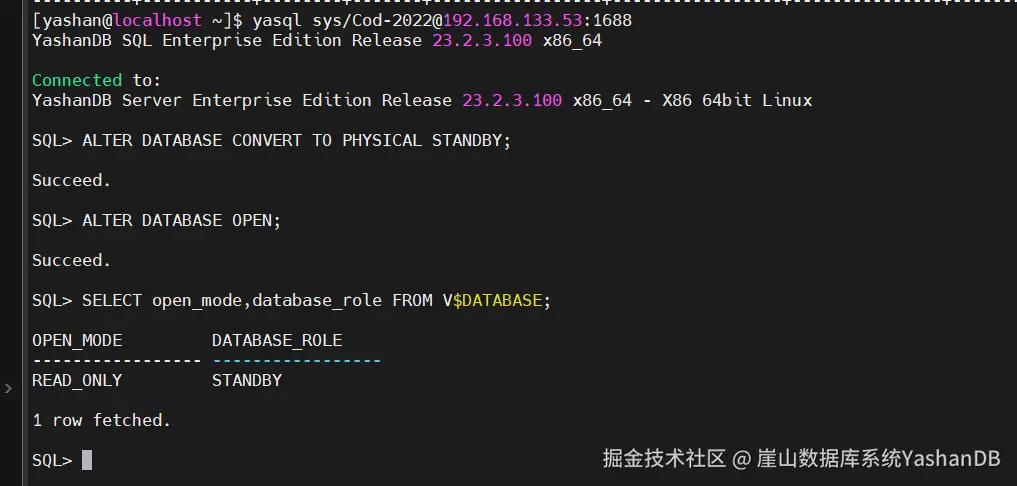Click the blinking cursor at SQL prompt
1017x486 pixels.
point(87,460)
